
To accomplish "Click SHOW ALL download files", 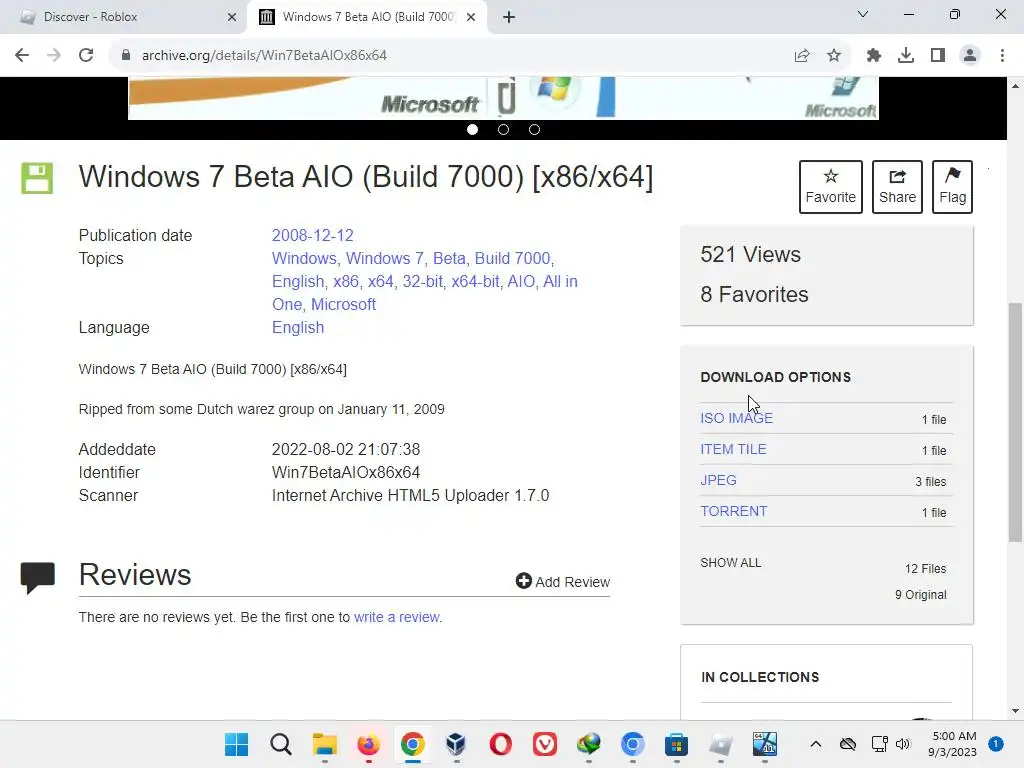I will click(x=731, y=563).
